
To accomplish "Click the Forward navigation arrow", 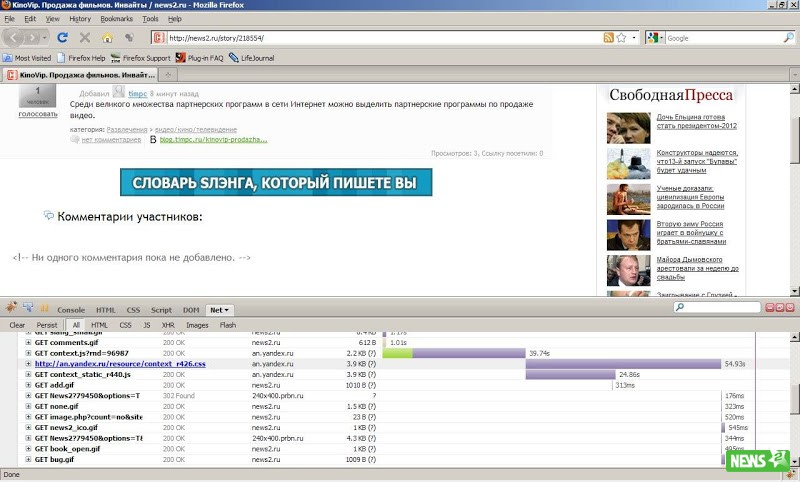I will tap(32, 38).
